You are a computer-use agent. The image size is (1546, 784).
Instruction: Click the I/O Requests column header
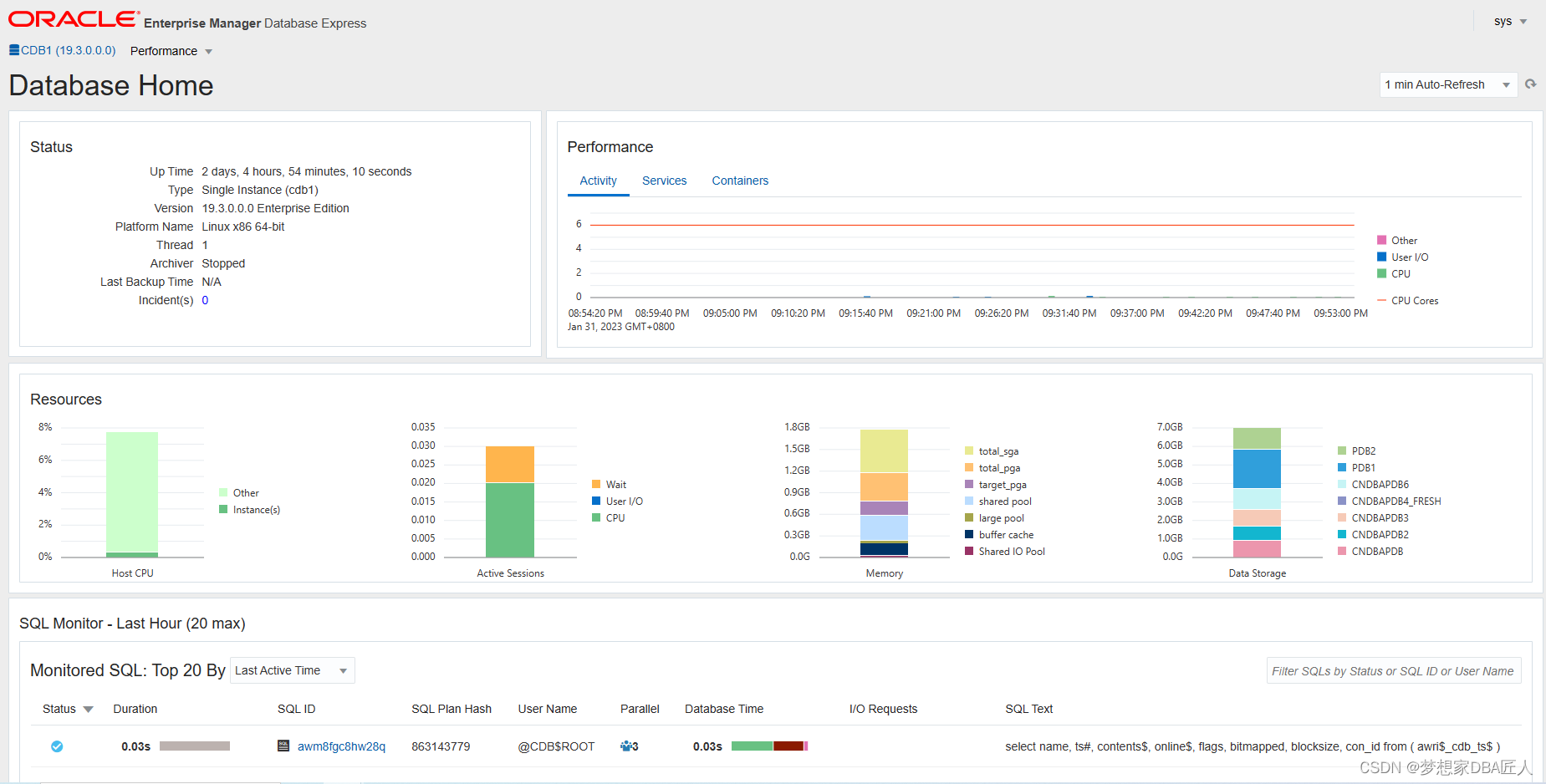[883, 709]
